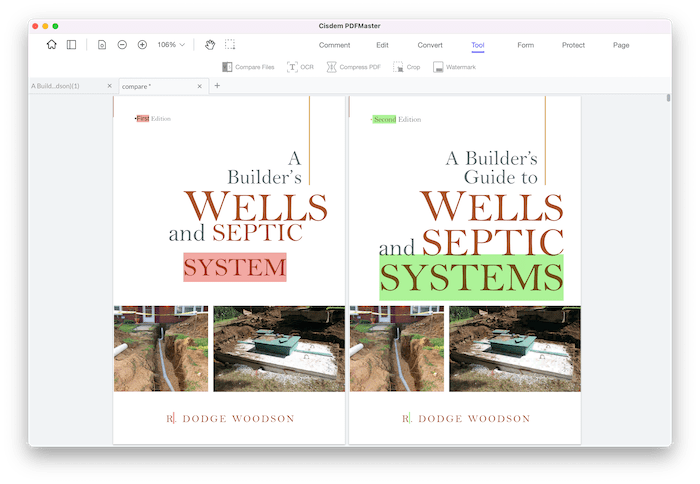The height and width of the screenshot is (484, 700).
Task: Add a new tab with plus button
Action: click(217, 85)
